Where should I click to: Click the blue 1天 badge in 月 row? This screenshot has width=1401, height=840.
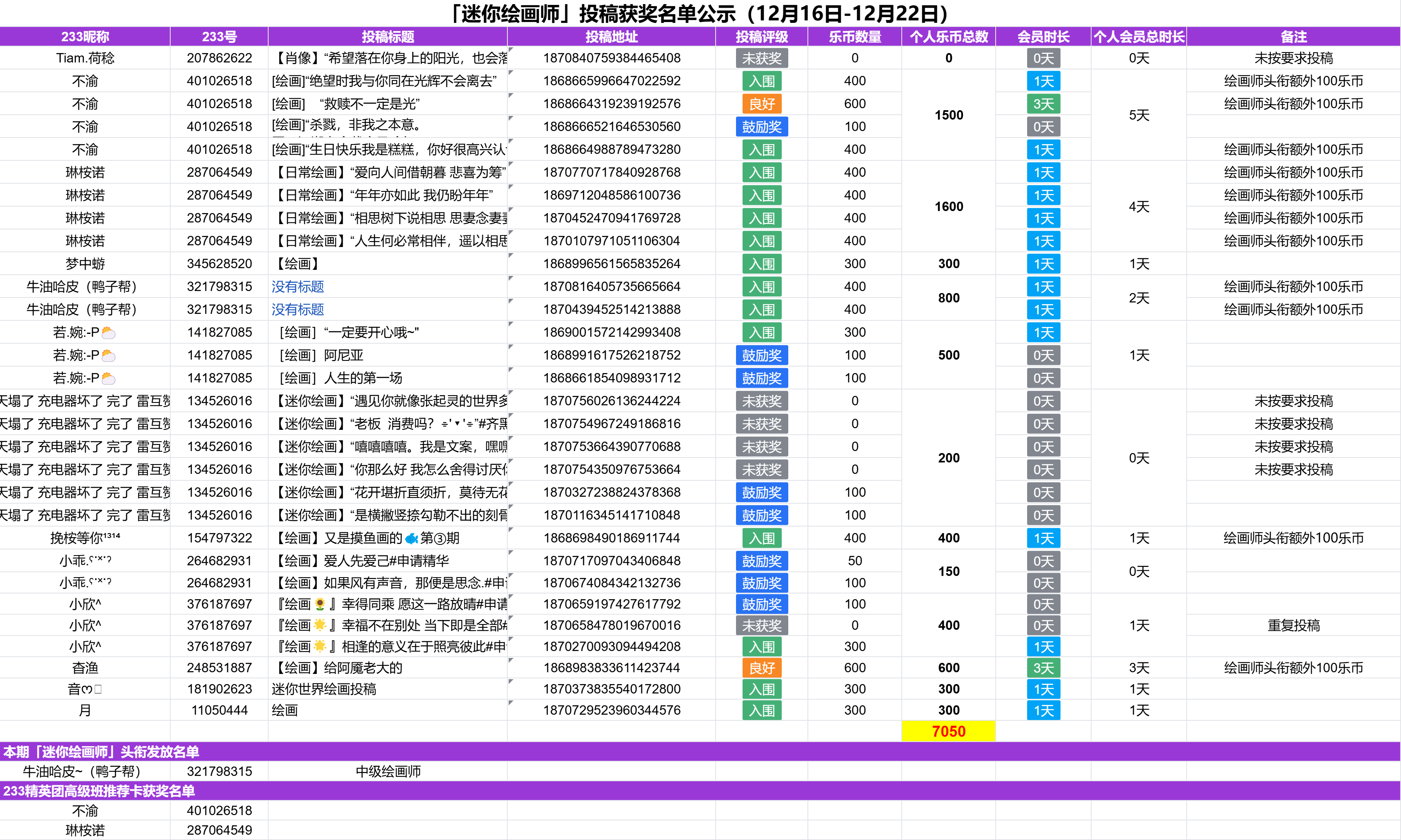1043,710
